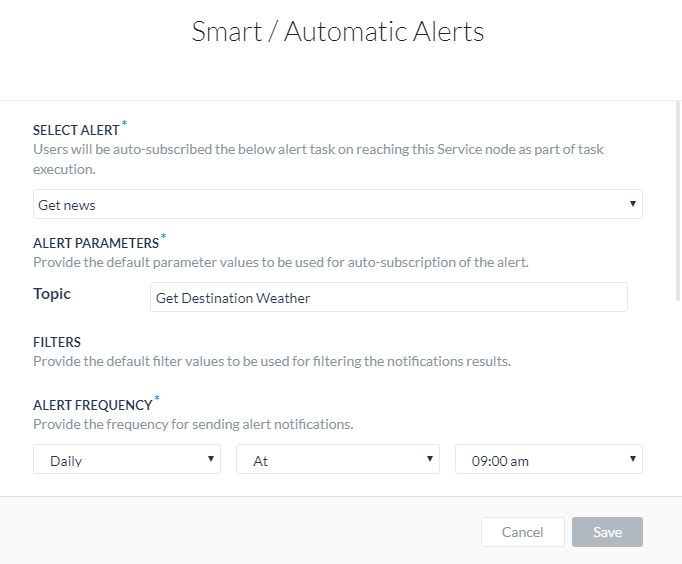Click the 09:00 am dropdown arrow icon
Screen dimensions: 682x564
click(x=633, y=458)
